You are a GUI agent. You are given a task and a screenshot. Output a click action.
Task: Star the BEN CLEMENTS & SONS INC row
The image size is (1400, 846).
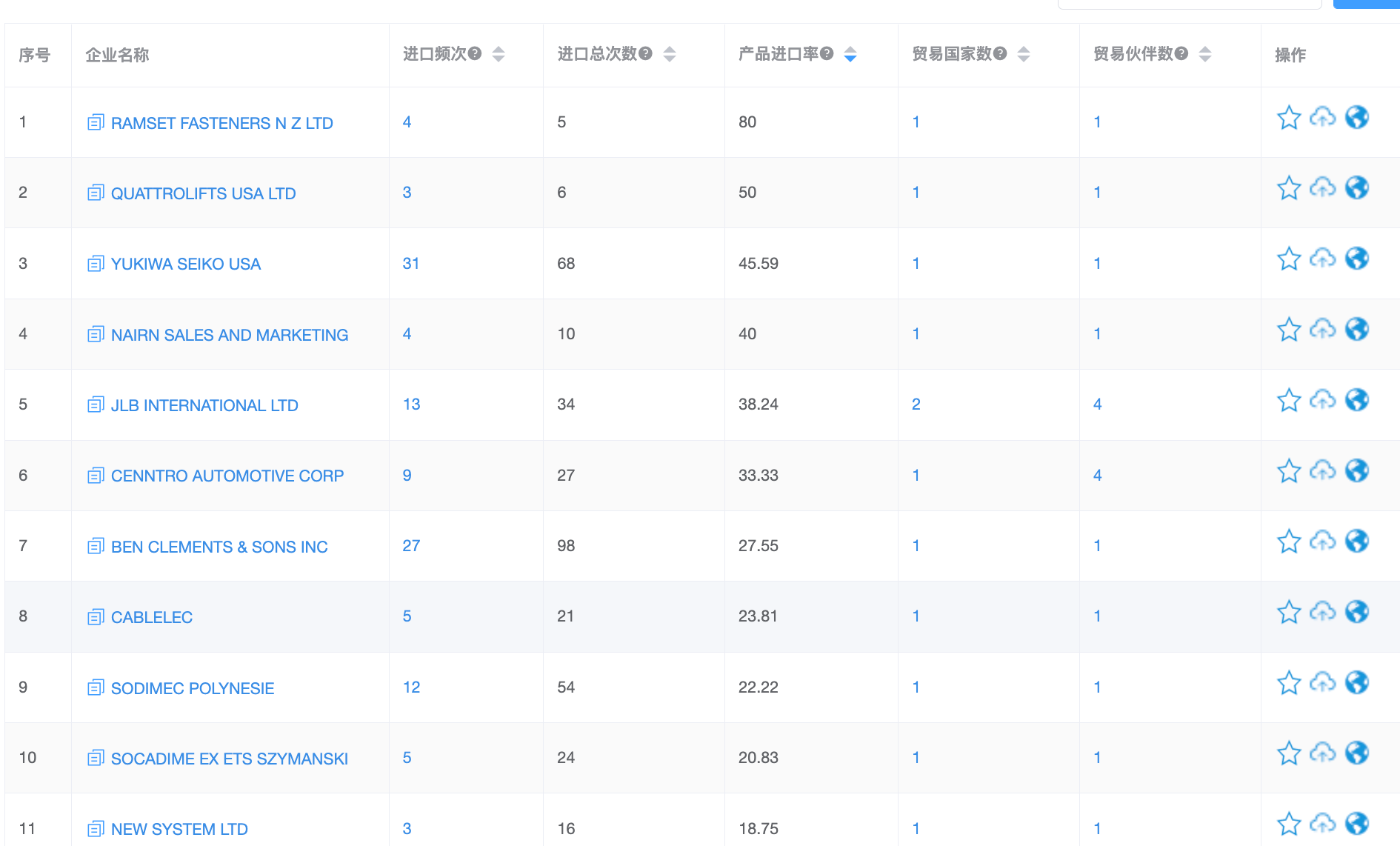pyautogui.click(x=1289, y=542)
